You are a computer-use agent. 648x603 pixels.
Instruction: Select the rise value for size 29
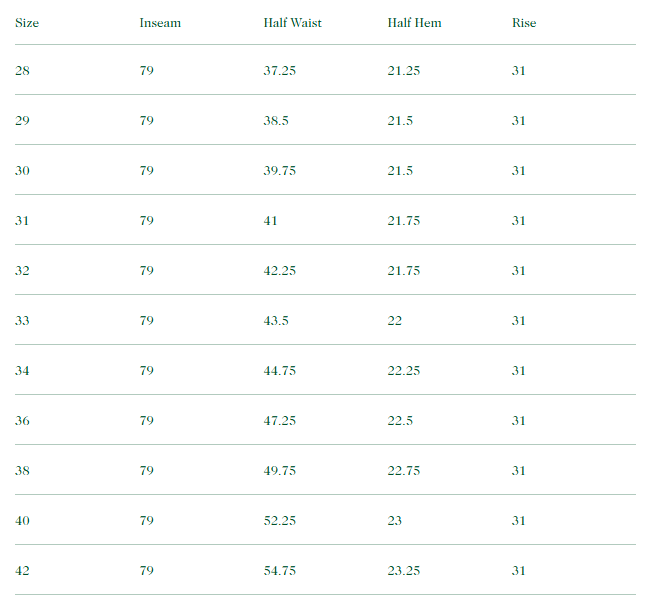(519, 121)
